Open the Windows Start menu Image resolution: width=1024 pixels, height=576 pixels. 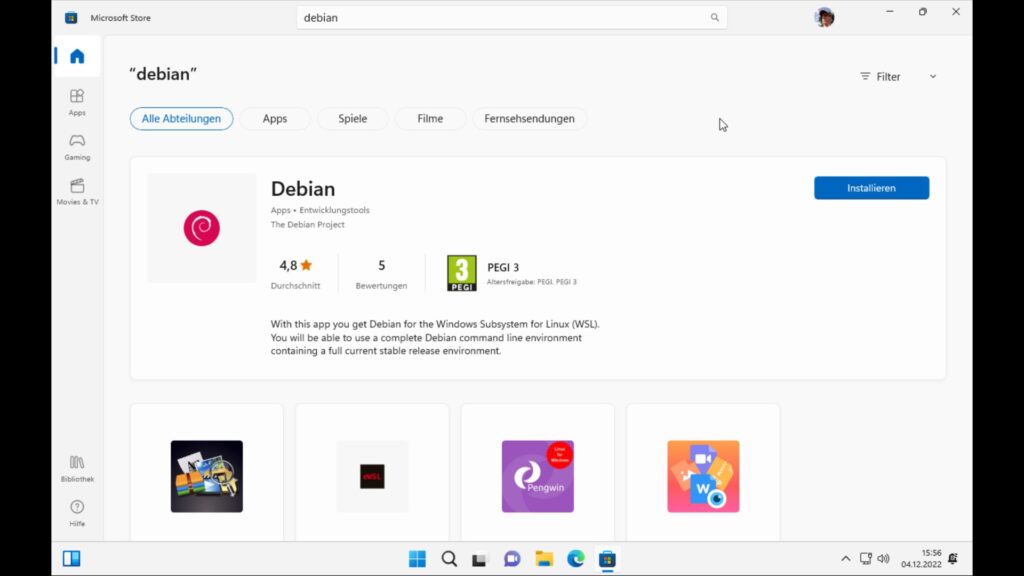(417, 559)
